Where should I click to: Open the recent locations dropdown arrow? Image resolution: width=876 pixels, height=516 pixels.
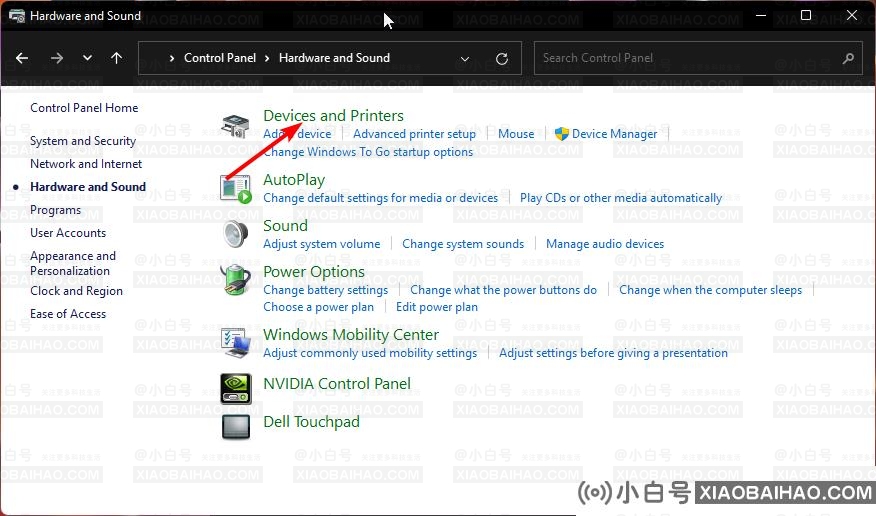(x=87, y=58)
